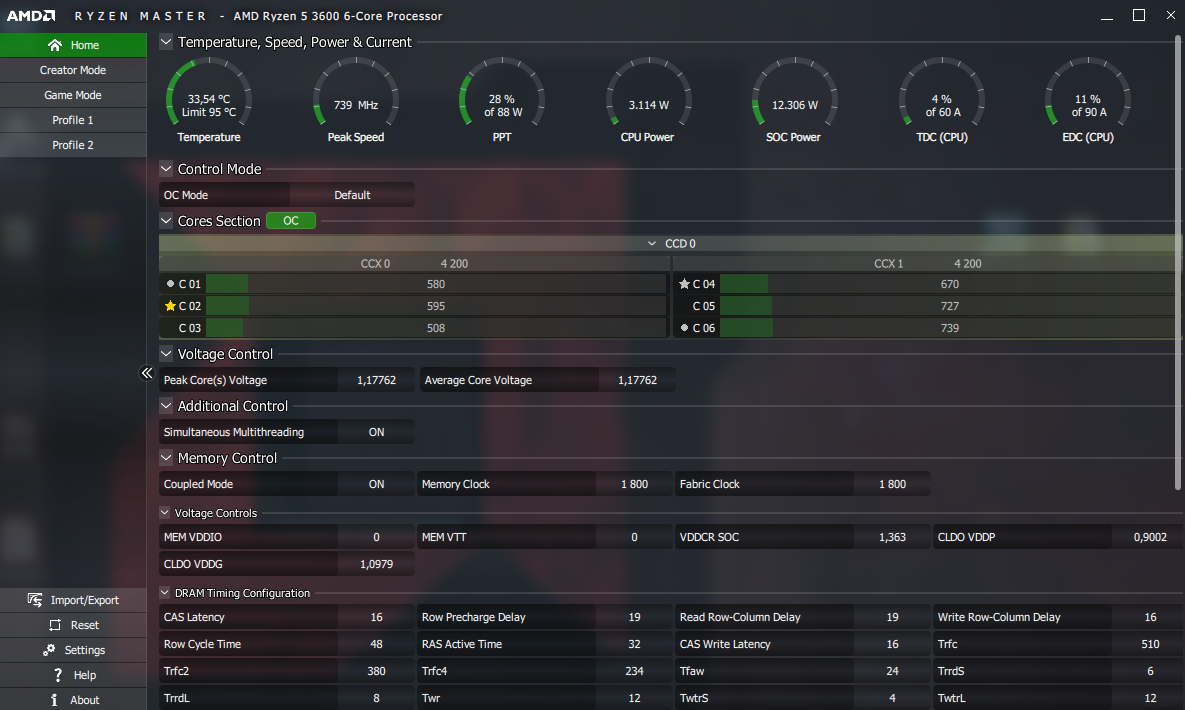Image resolution: width=1185 pixels, height=710 pixels.
Task: Click CLDO VDDP value 0,9002
Action: point(1149,538)
